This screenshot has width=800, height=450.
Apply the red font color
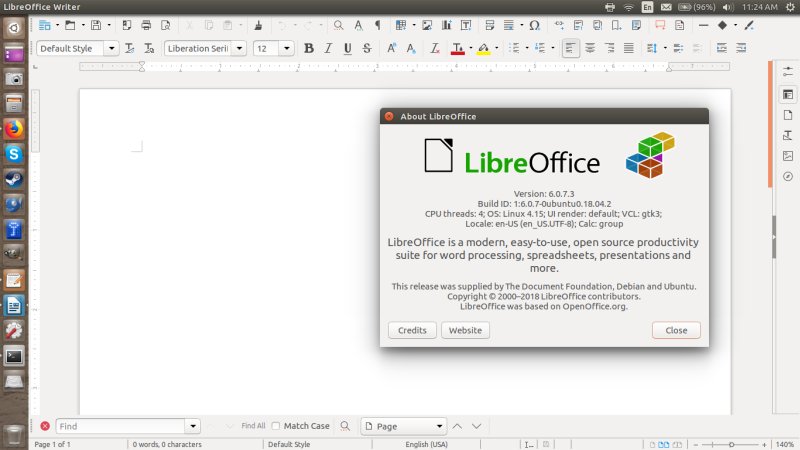[458, 48]
